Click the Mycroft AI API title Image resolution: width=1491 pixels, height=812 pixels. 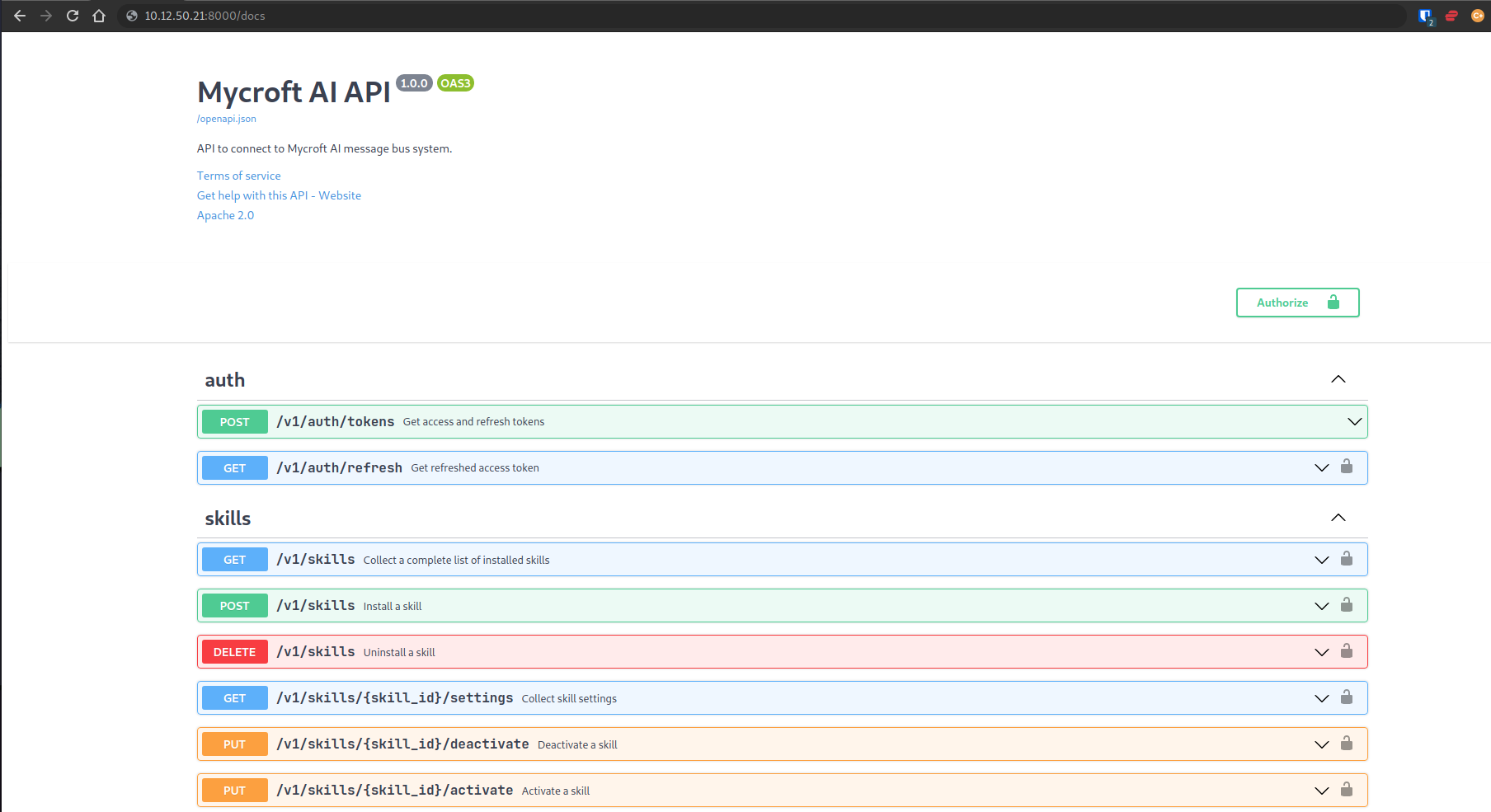pyautogui.click(x=294, y=92)
